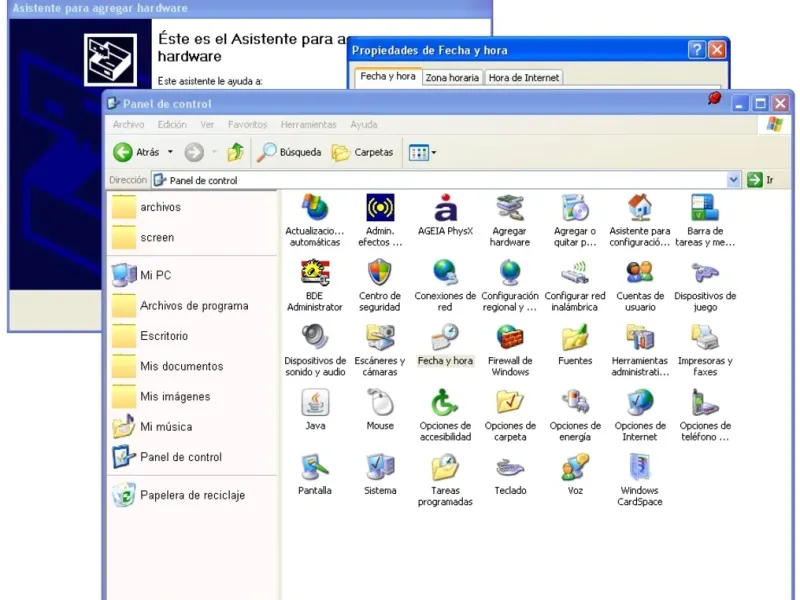
Task: Open the Java control panel
Action: (x=315, y=410)
